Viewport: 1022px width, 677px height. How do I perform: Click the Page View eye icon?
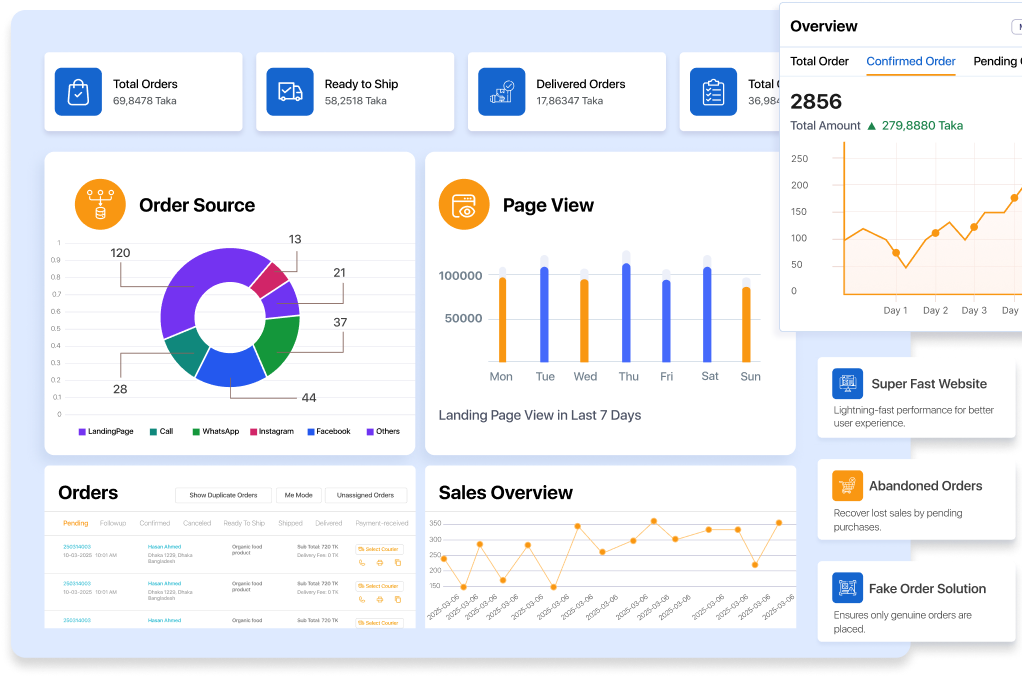tap(464, 204)
